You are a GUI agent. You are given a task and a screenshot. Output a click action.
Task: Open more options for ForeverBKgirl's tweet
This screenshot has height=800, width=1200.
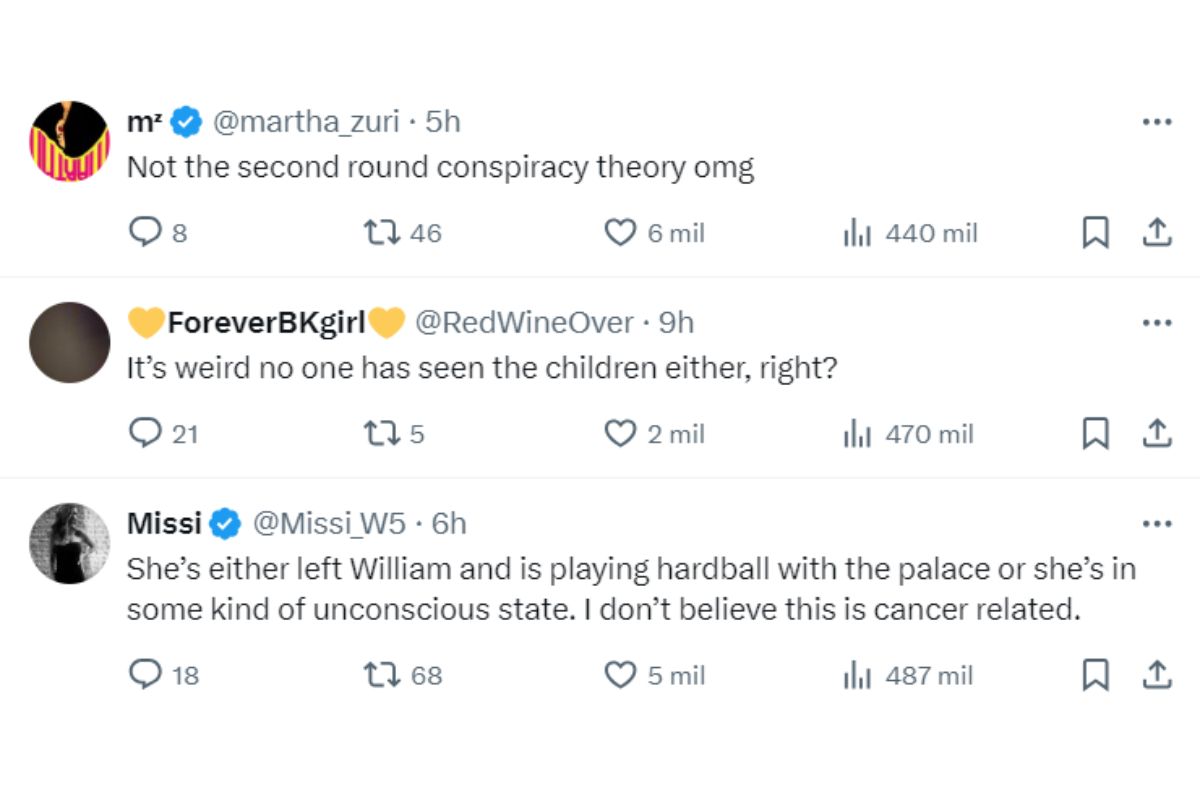point(1156,323)
